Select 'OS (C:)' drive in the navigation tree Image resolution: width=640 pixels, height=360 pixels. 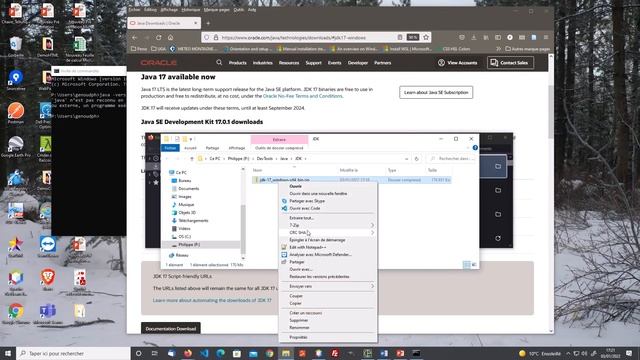tap(184, 236)
